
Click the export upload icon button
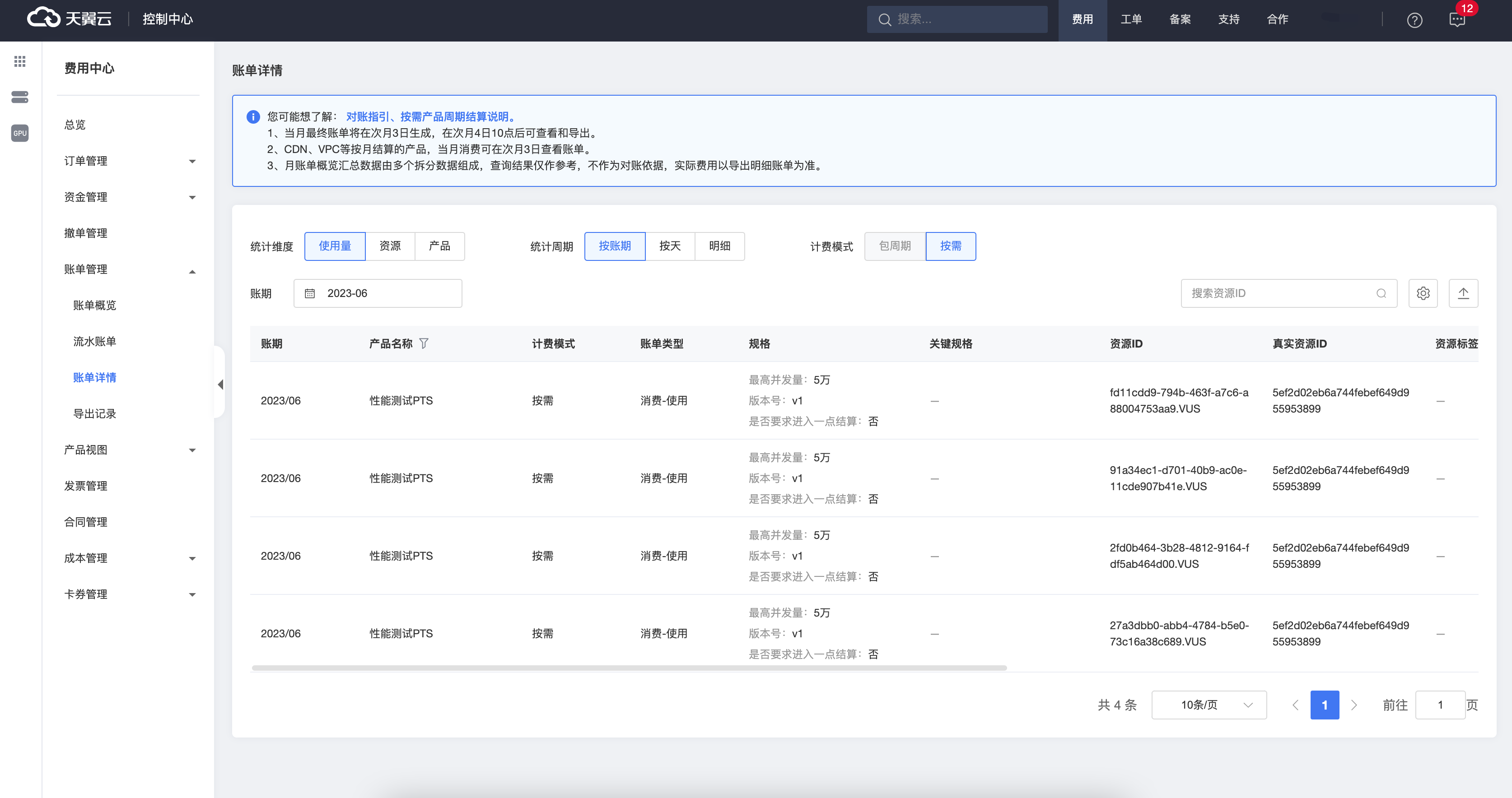click(x=1463, y=293)
